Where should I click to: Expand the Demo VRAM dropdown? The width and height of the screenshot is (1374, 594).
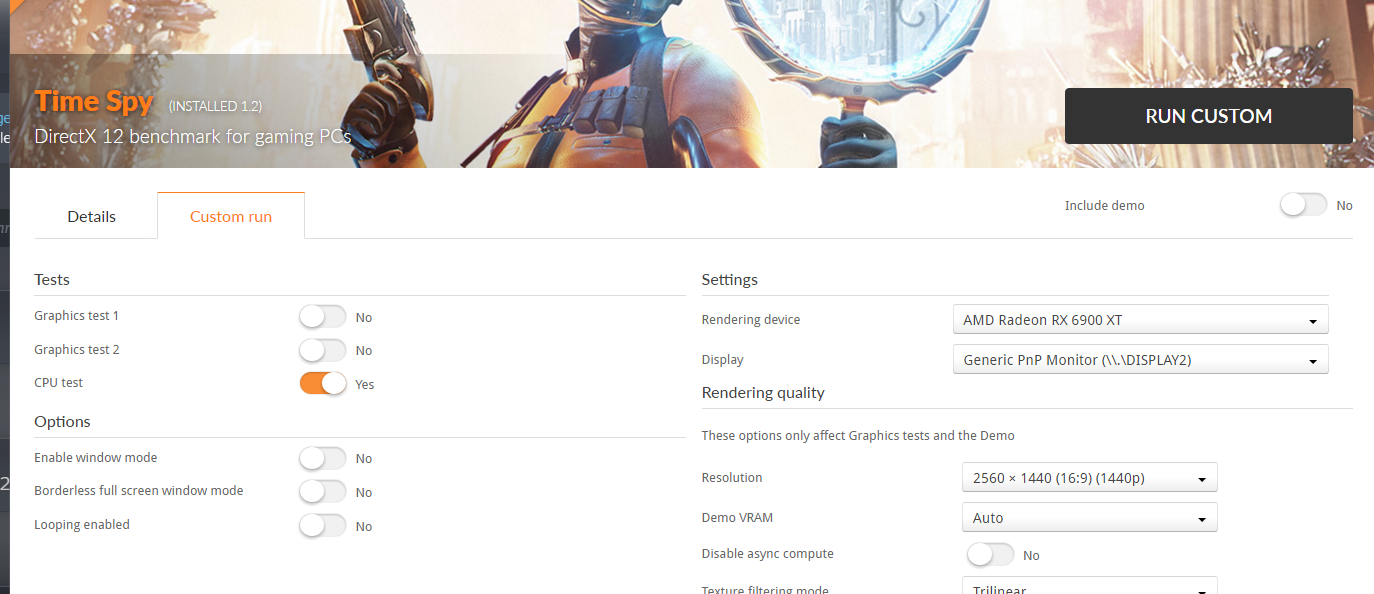point(1089,518)
